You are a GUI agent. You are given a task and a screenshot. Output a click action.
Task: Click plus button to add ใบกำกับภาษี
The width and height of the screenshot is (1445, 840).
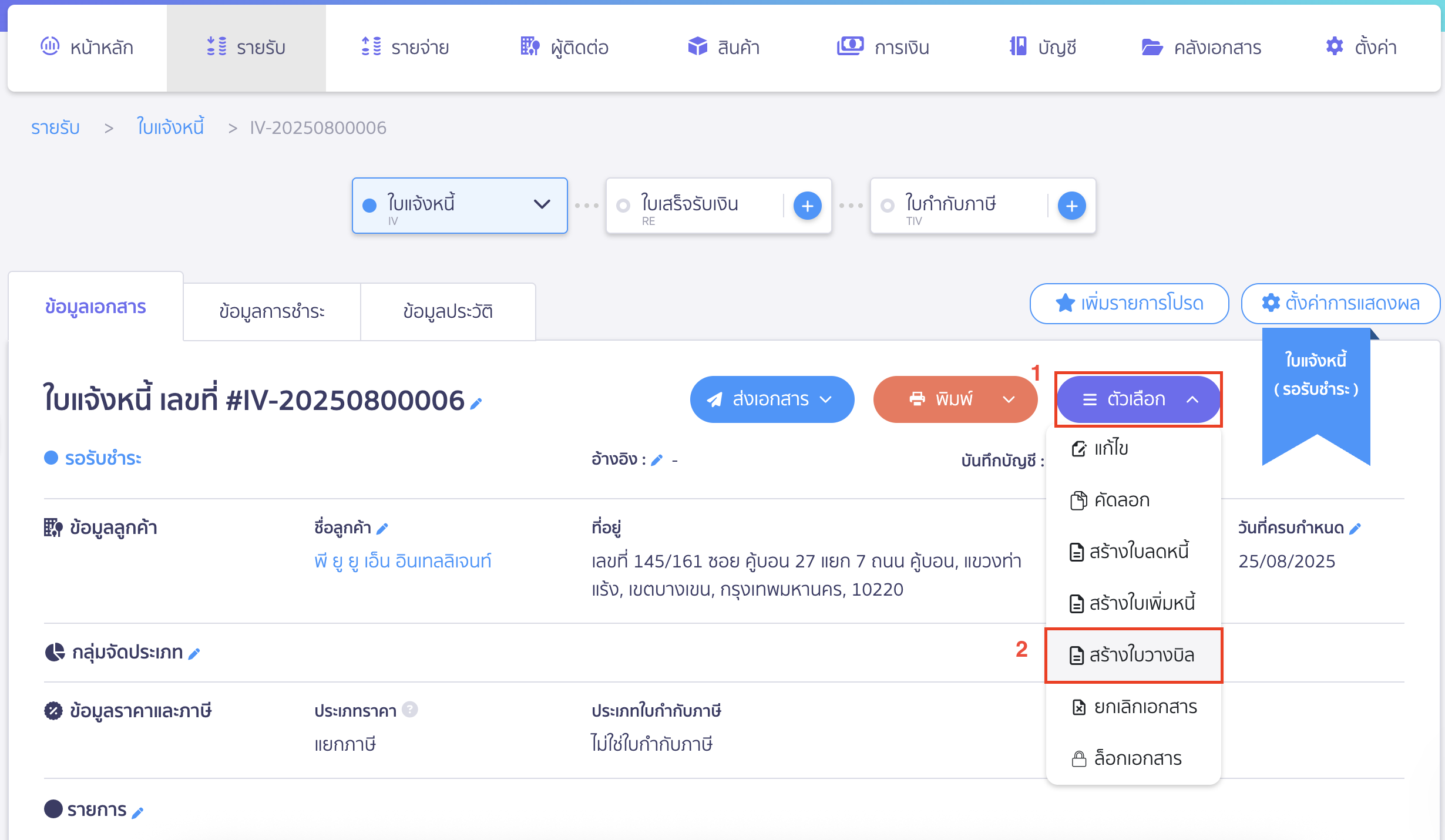[1072, 206]
